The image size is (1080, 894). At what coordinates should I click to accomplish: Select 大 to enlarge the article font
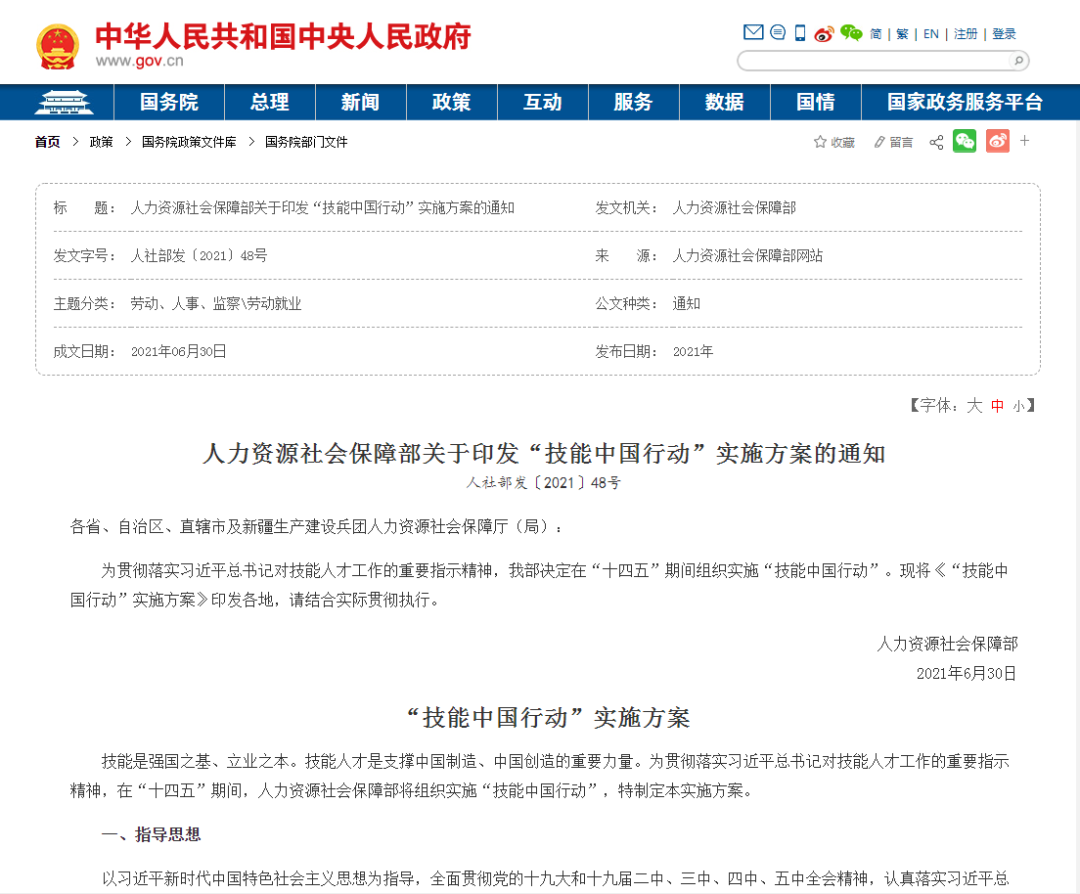(x=975, y=404)
